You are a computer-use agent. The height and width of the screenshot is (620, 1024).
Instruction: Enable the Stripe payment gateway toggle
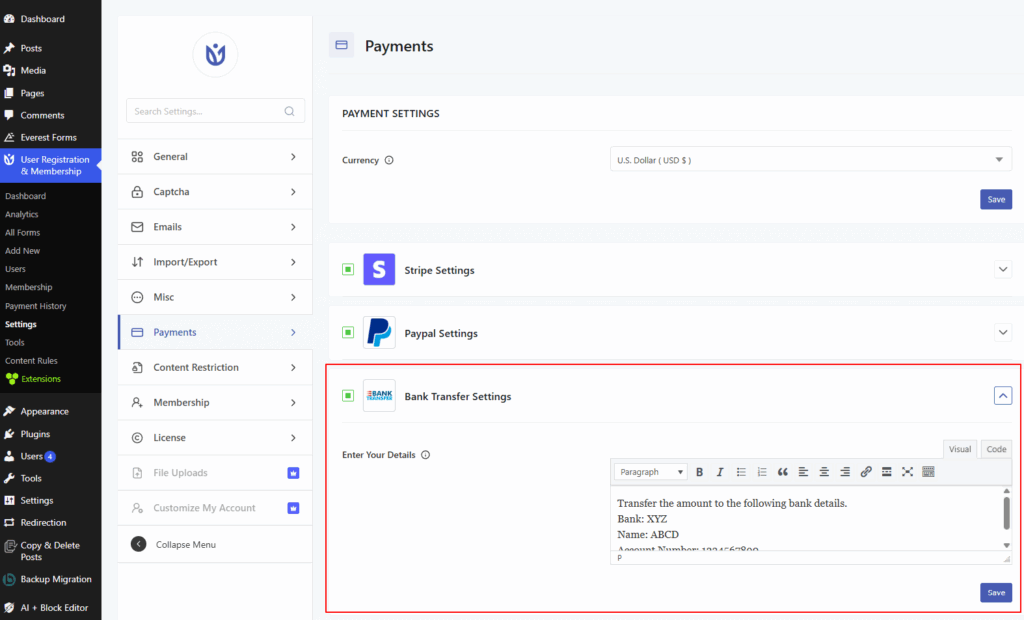click(348, 269)
